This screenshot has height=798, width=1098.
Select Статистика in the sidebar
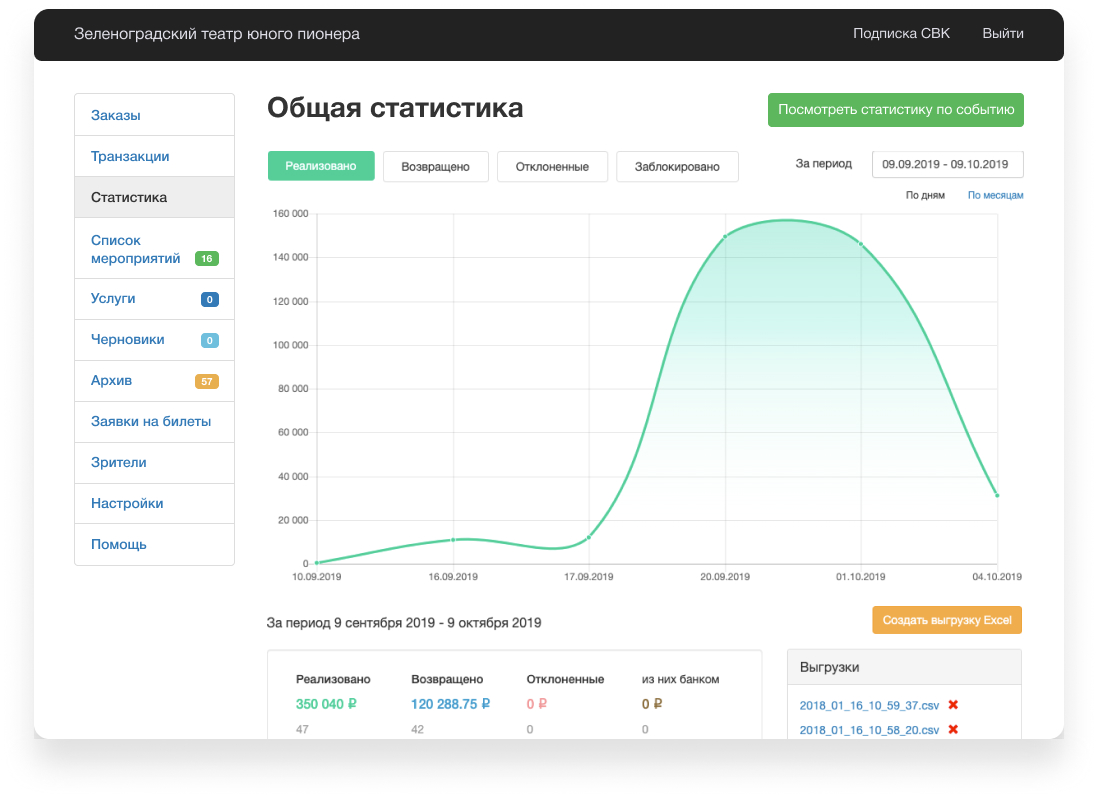(154, 197)
